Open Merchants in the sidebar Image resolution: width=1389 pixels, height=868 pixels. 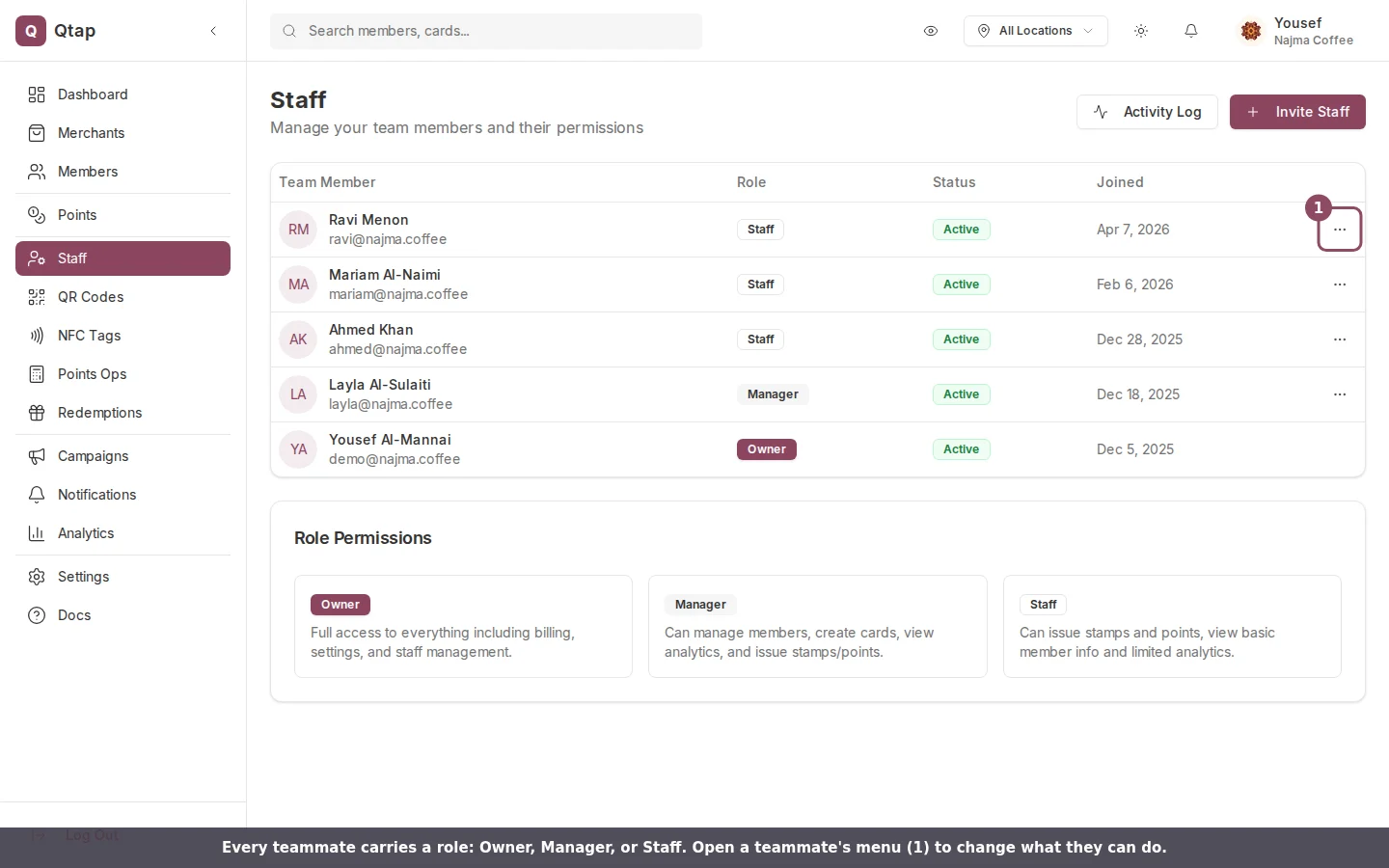[123, 133]
